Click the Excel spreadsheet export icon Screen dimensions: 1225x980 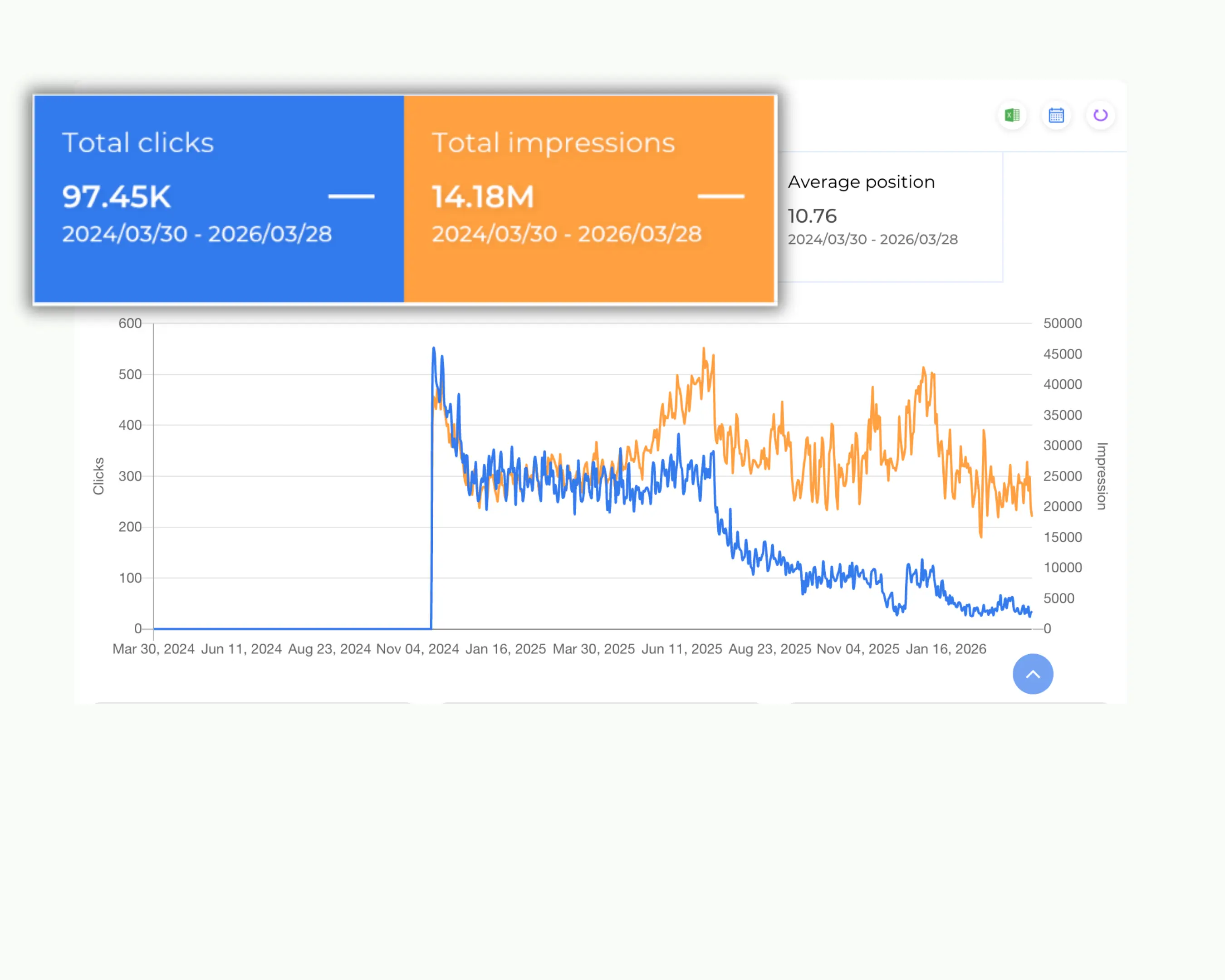click(1012, 115)
